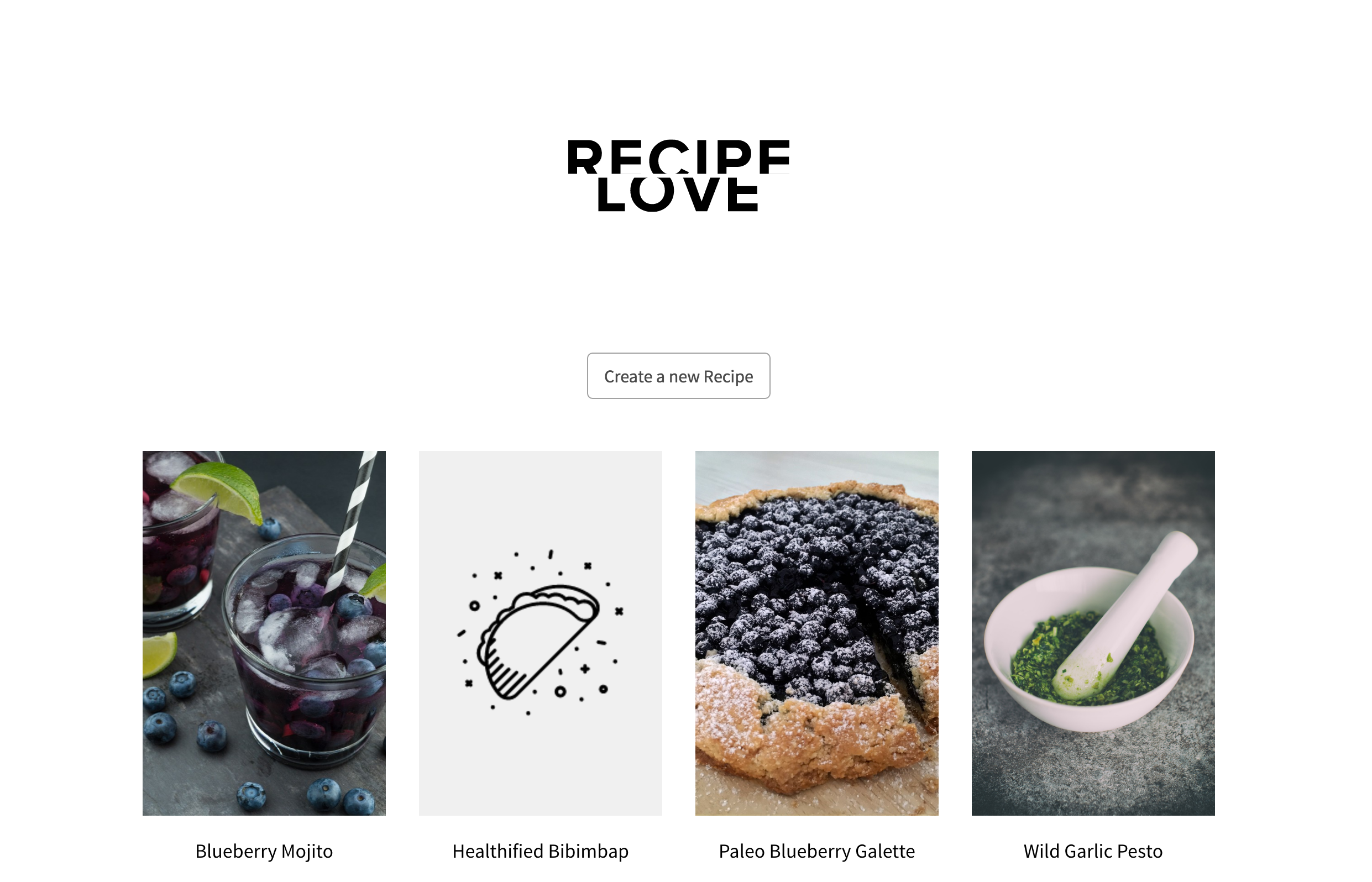The image size is (1372, 882).
Task: Click the word RECIPE in the logo
Action: pos(678,156)
